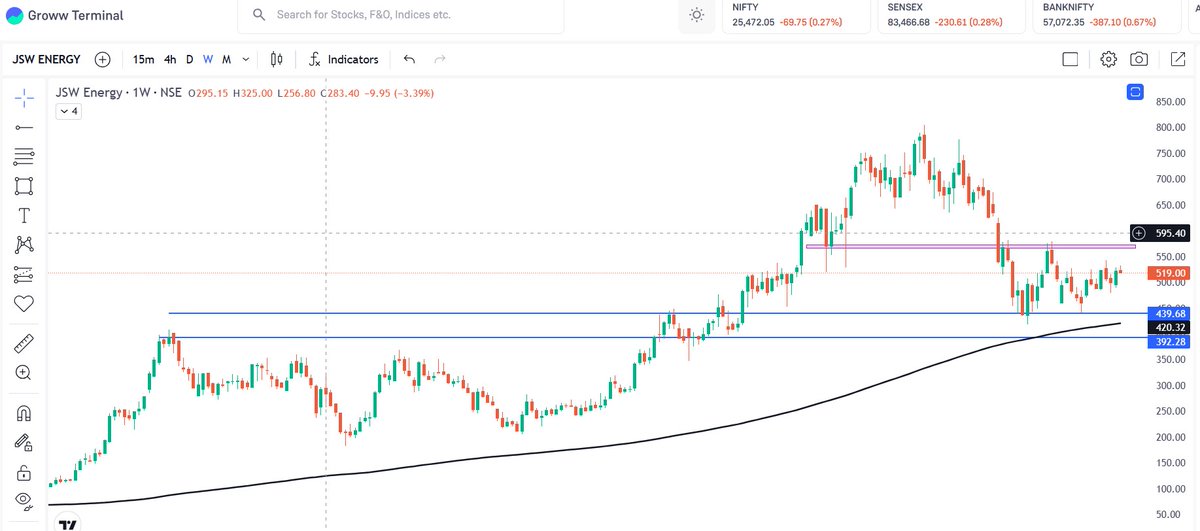This screenshot has height=531, width=1200.
Task: Click the 439.68 blue line price label
Action: [x=1169, y=313]
